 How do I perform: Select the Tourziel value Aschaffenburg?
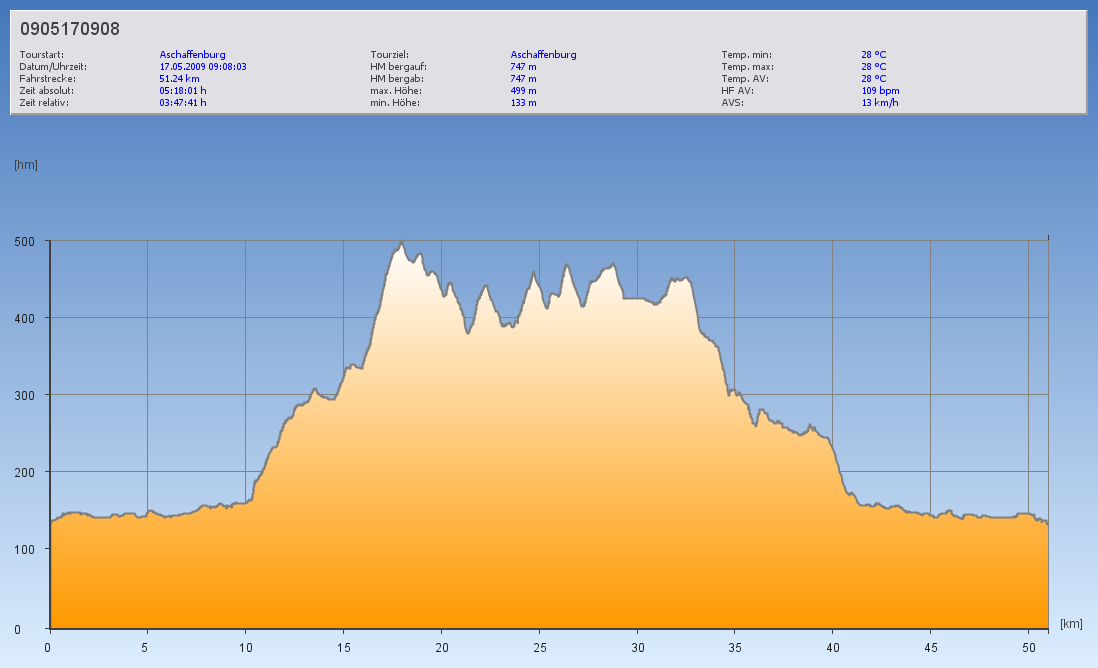(543, 55)
